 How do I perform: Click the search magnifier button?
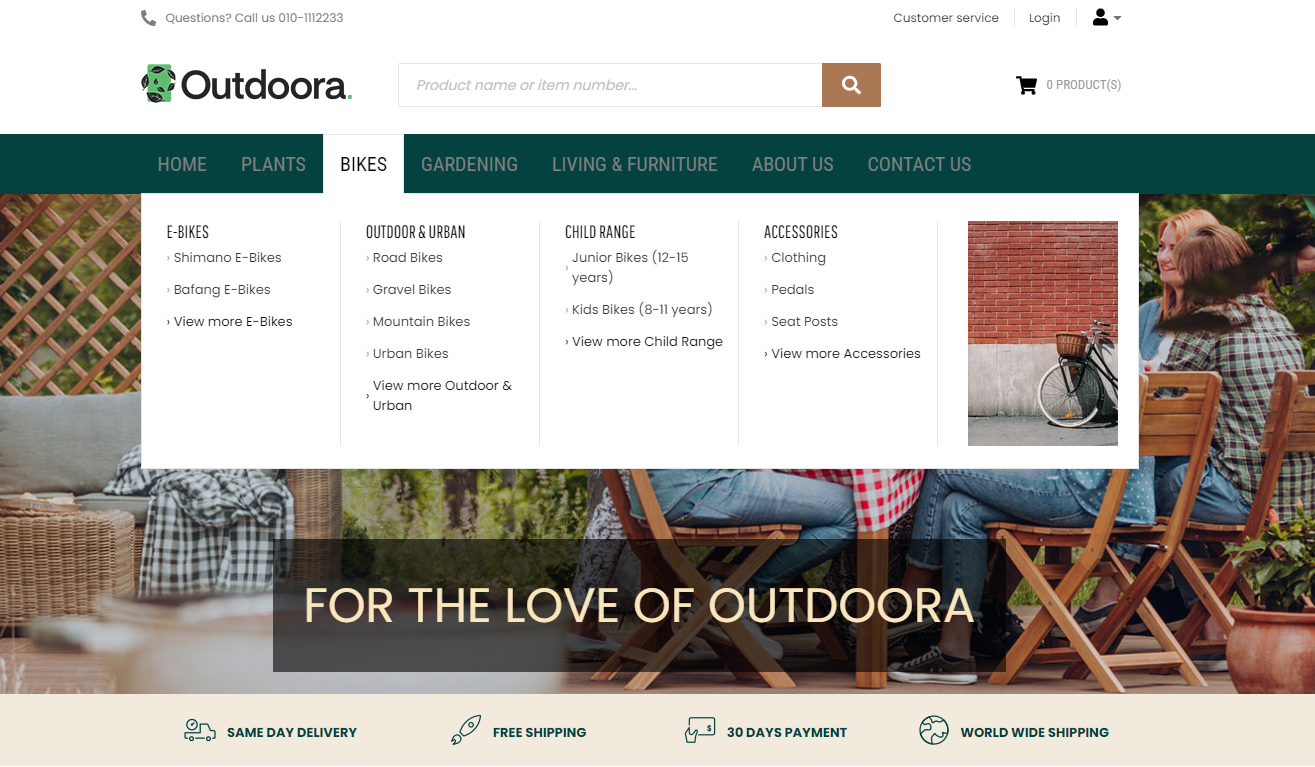[x=851, y=85]
